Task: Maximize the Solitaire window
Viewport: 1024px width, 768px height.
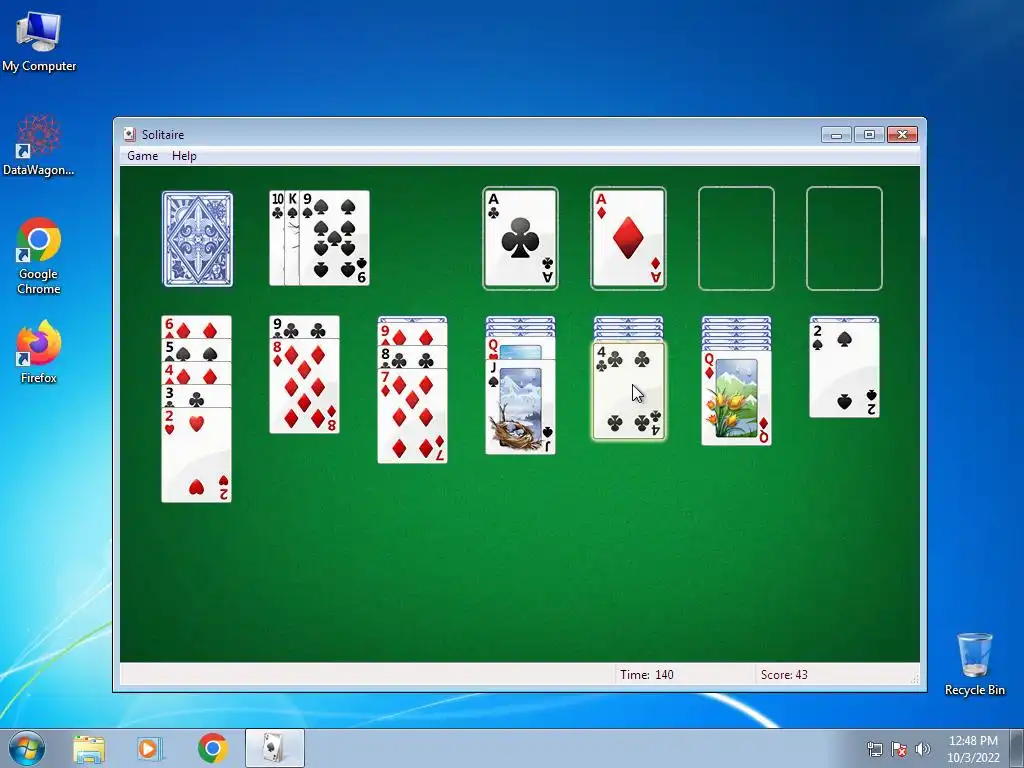Action: point(869,135)
